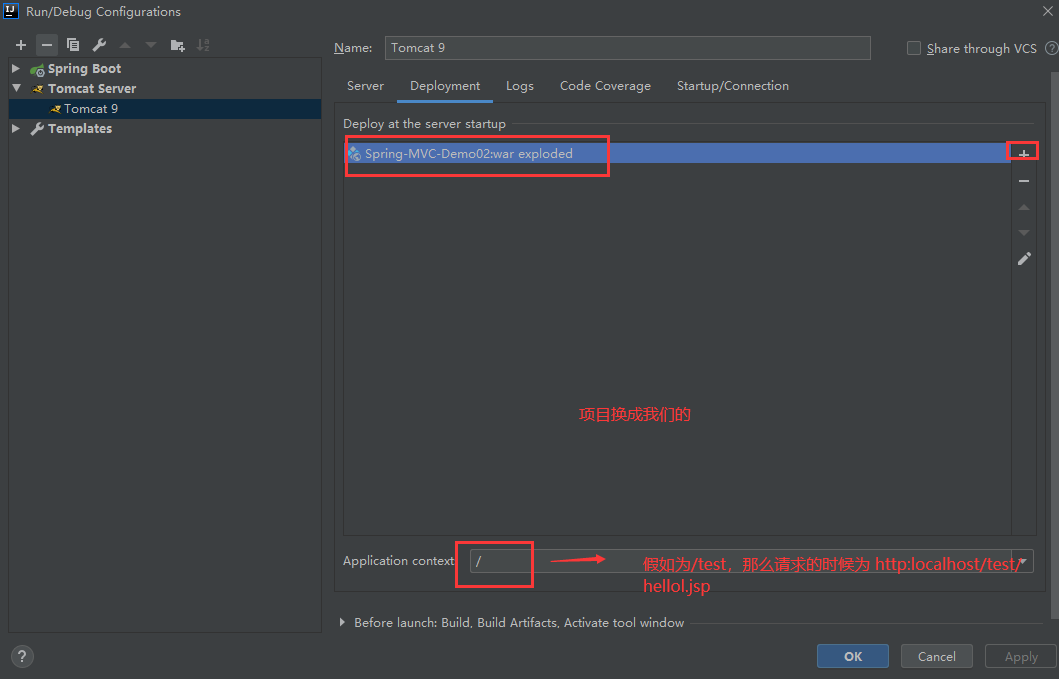Enable Share through VCS checkbox

tap(914, 48)
